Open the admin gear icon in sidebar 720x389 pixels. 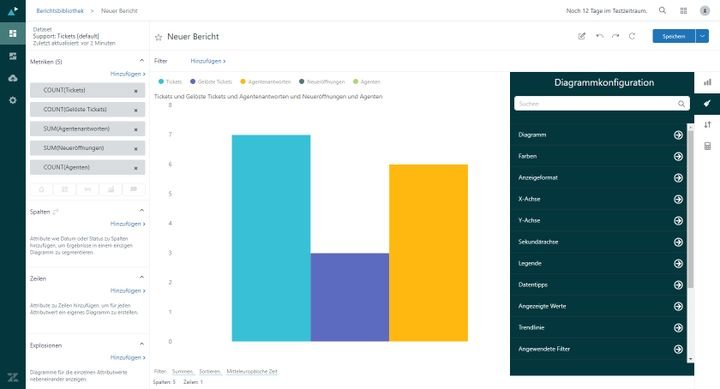12,100
